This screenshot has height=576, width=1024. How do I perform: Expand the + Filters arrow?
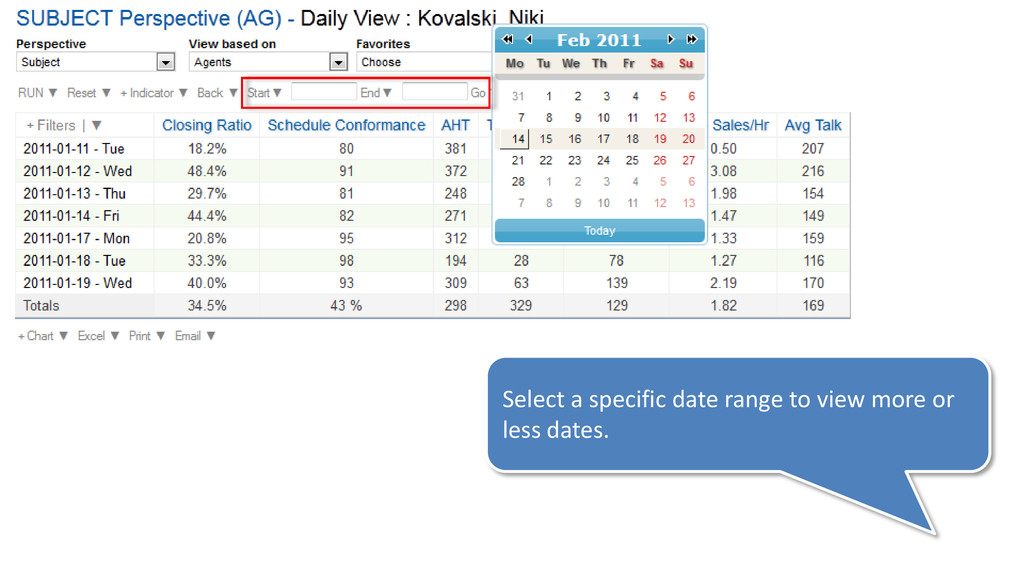click(97, 125)
